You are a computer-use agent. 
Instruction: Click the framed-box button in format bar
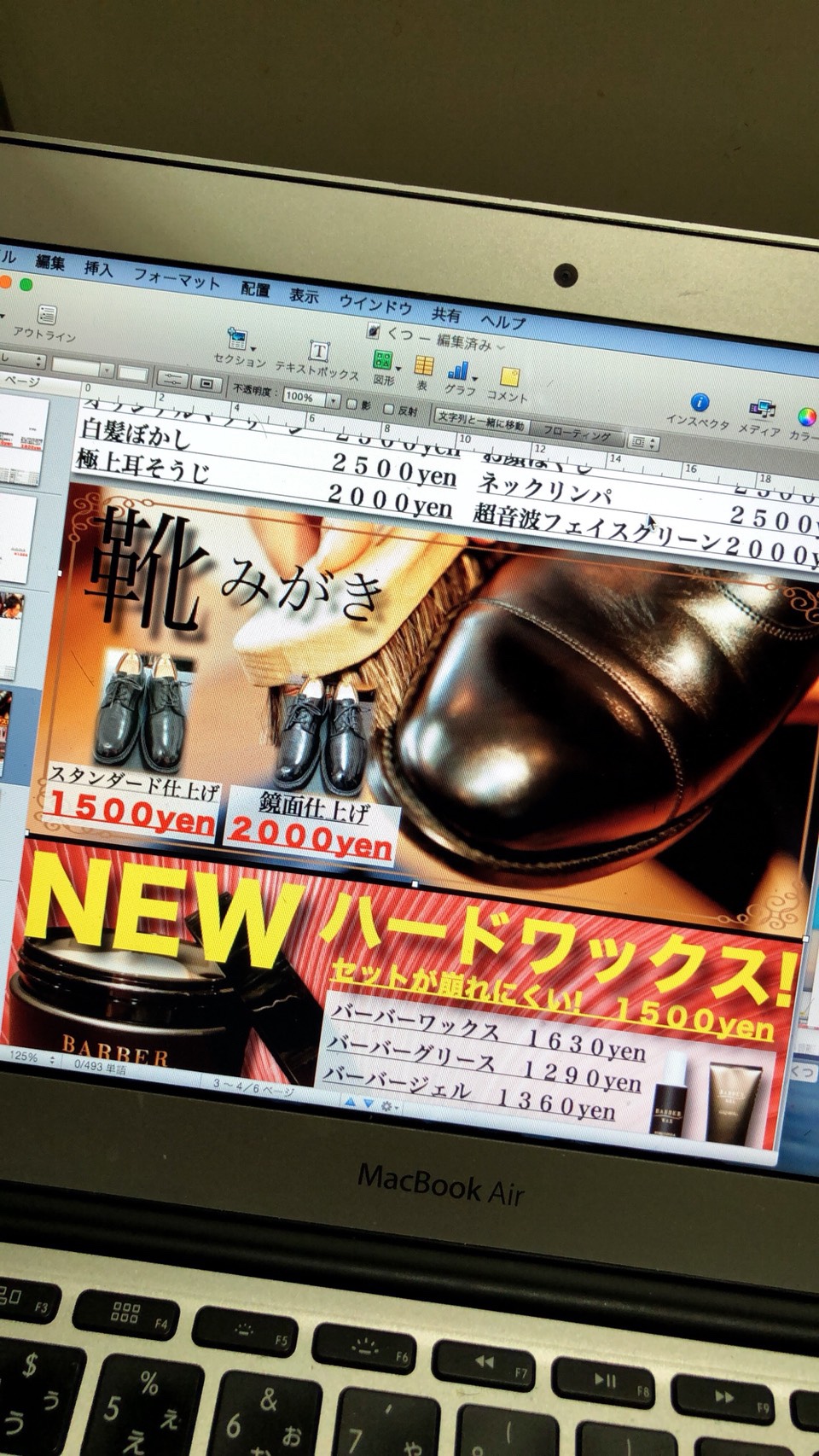click(x=206, y=384)
